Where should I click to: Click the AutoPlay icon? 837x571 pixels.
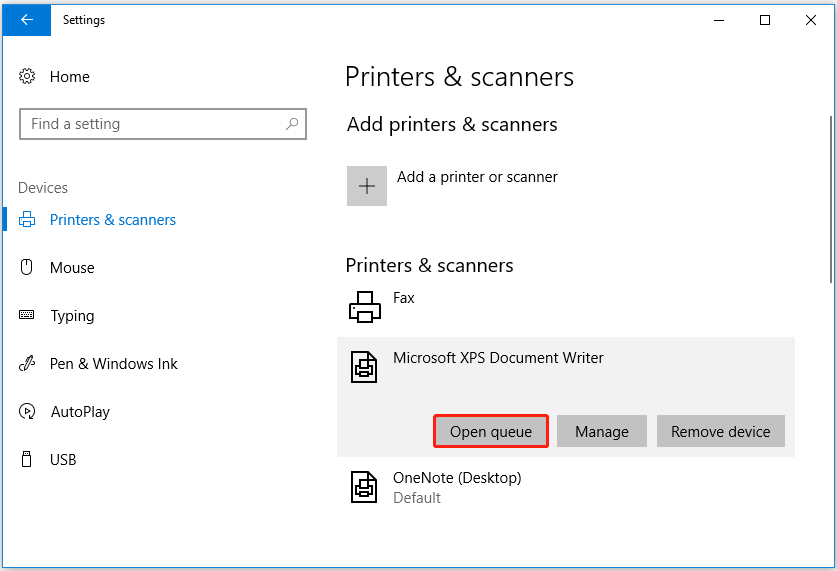pyautogui.click(x=27, y=411)
